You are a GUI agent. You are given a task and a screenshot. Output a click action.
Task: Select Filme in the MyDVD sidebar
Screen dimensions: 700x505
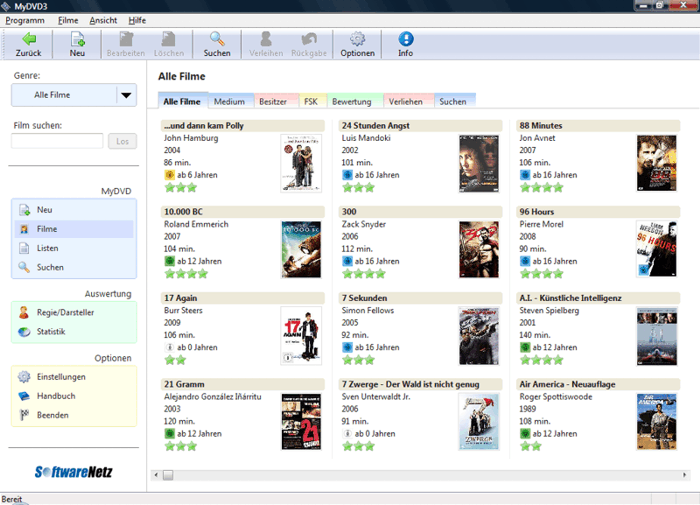click(74, 229)
